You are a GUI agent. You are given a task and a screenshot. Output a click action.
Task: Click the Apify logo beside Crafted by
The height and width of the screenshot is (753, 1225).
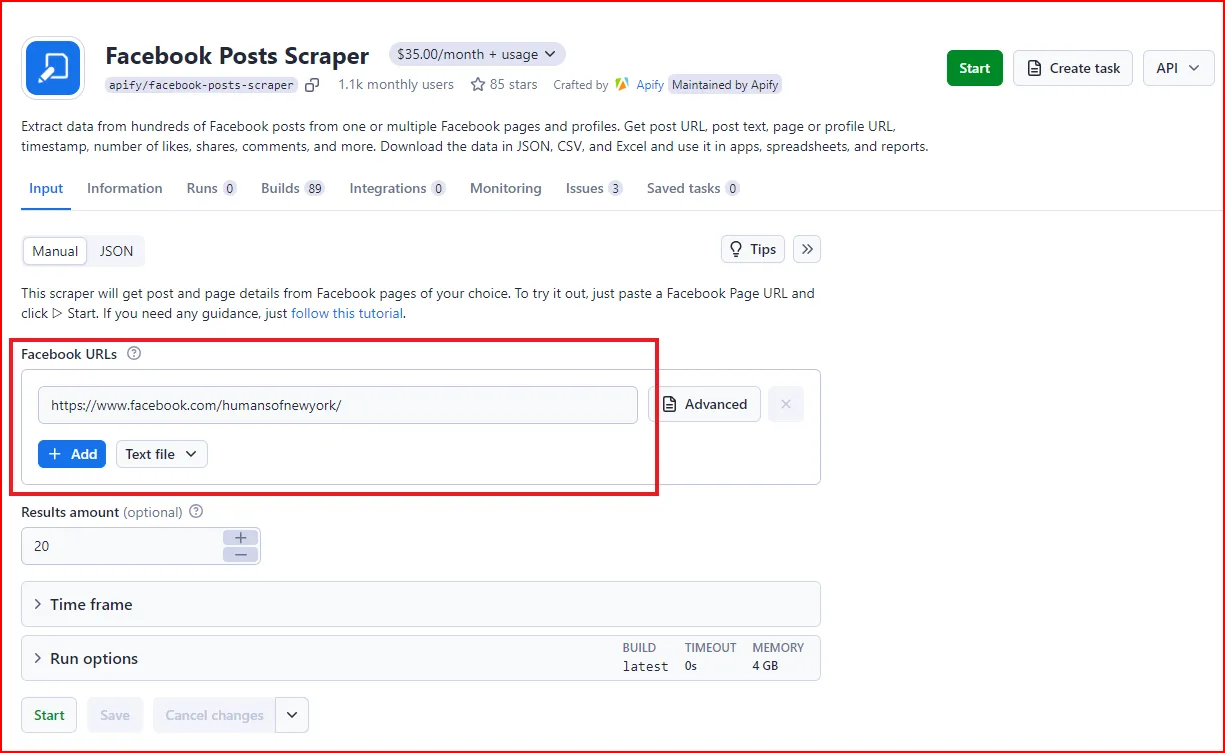click(622, 85)
